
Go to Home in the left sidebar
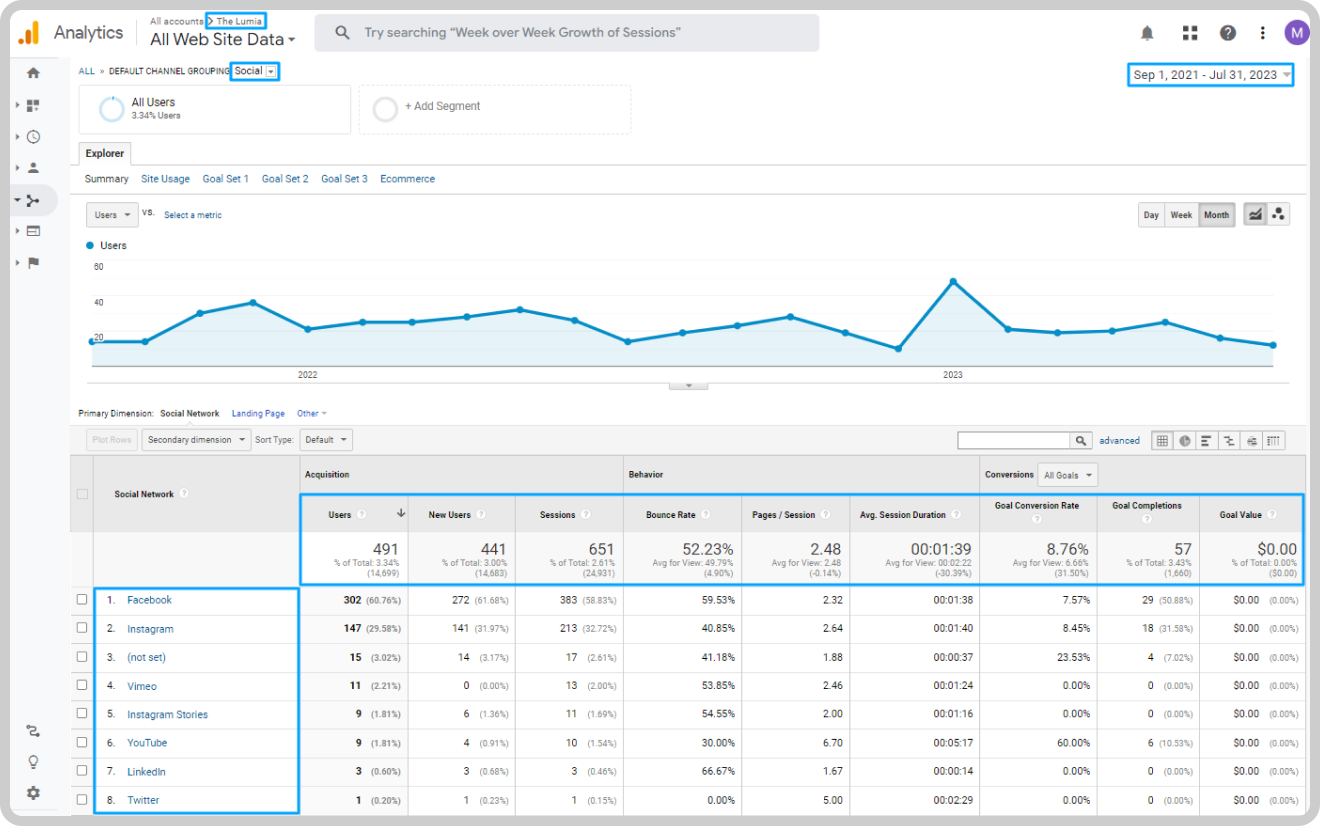pyautogui.click(x=34, y=73)
